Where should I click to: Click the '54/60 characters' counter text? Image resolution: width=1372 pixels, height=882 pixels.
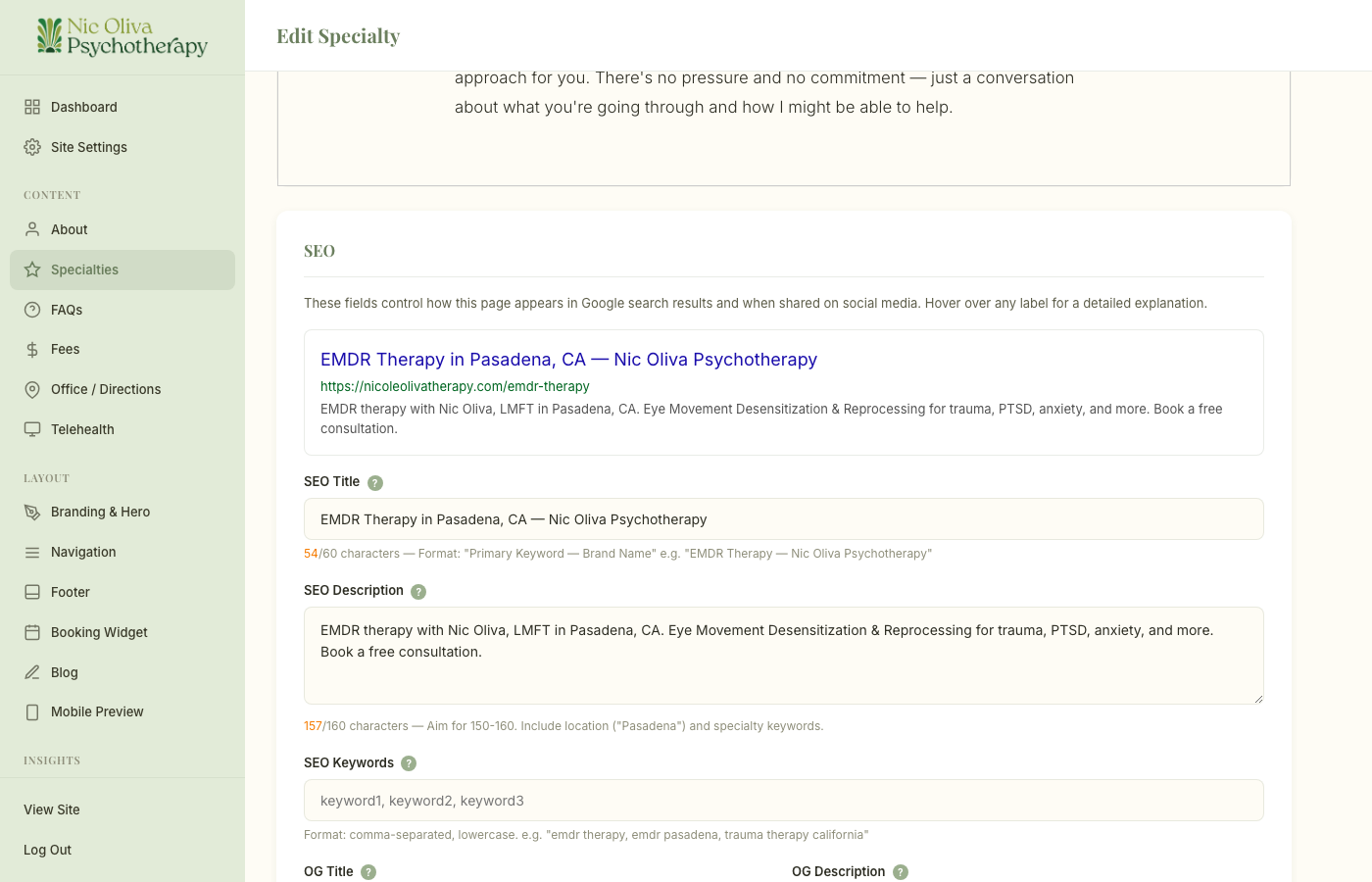[x=352, y=554]
